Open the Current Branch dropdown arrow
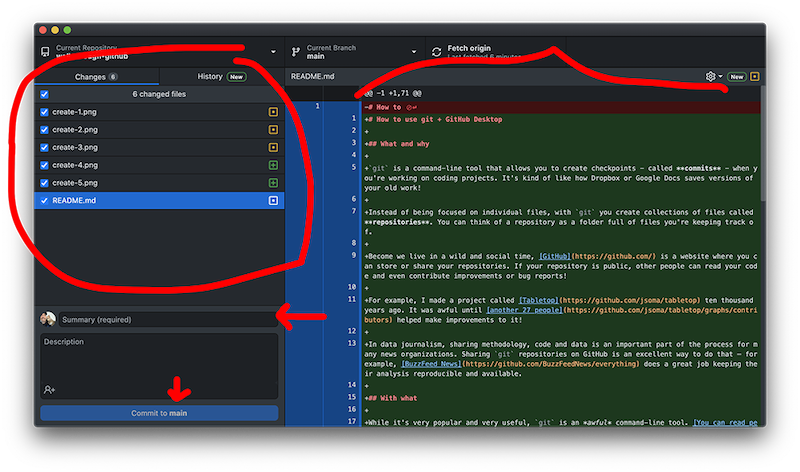This screenshot has height=472, width=800. (x=414, y=52)
